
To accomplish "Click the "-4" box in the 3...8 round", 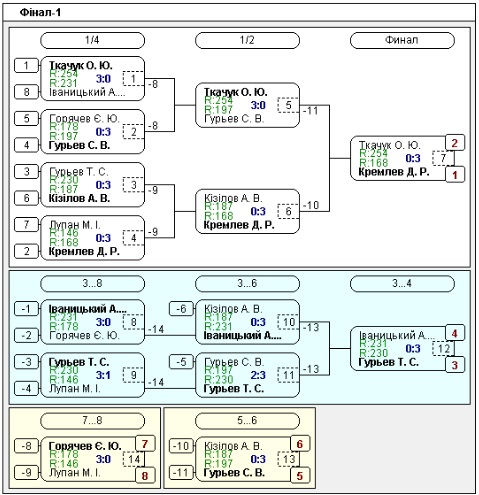I will click(26, 388).
